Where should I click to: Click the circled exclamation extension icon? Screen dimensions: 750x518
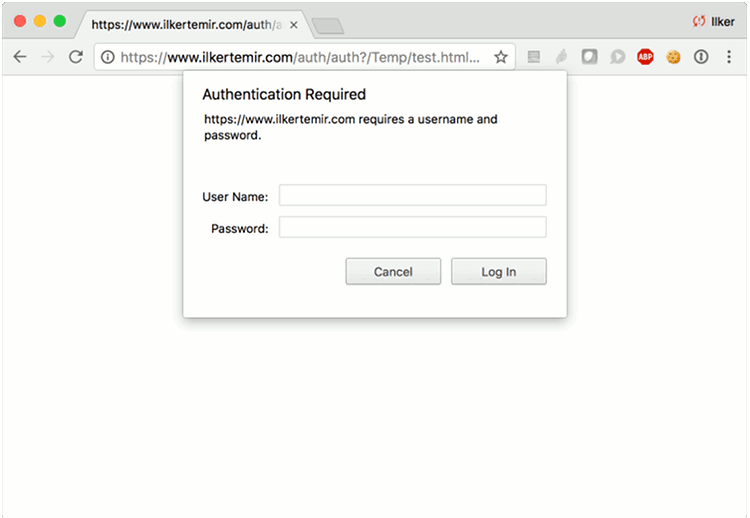coord(701,57)
